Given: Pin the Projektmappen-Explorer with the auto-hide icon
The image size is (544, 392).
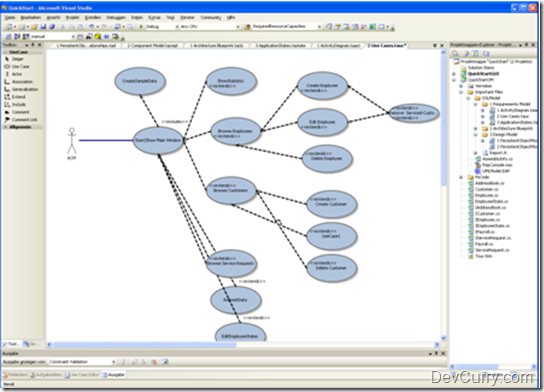Looking at the screenshot, I should (526, 45).
